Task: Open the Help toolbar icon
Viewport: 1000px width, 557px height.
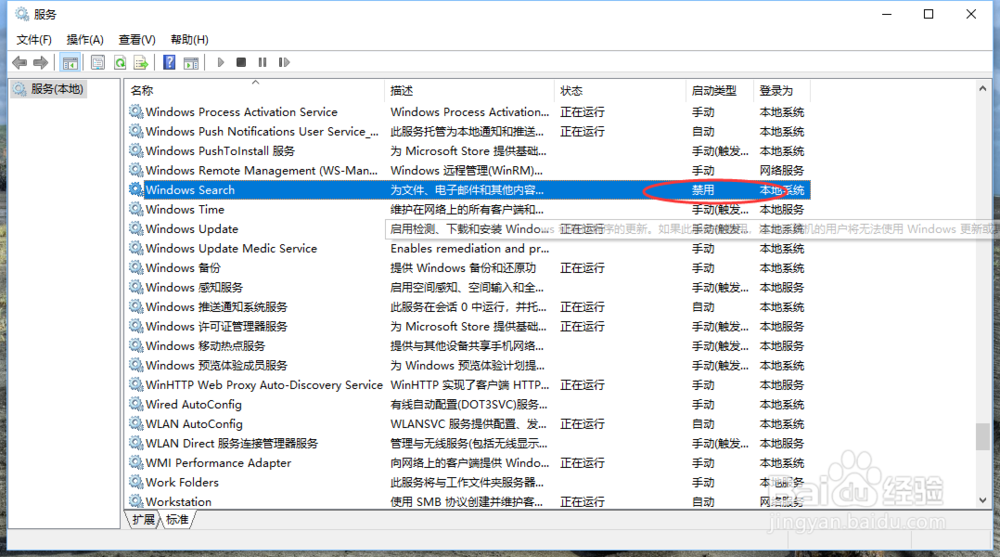Action: tap(169, 63)
